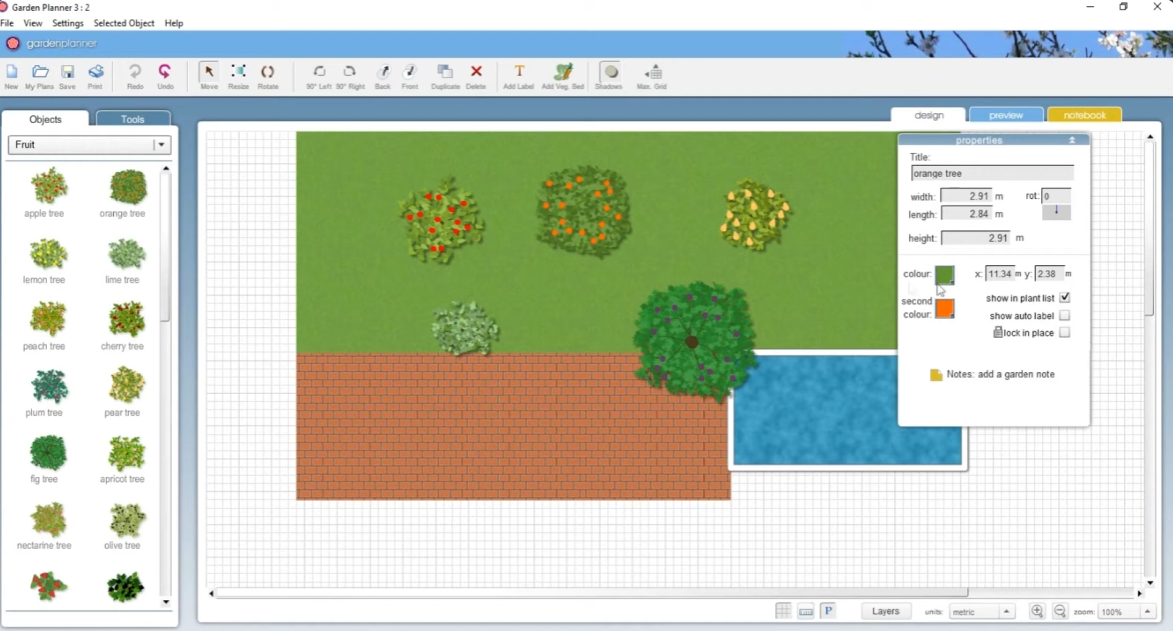Toggle the P icon in status bar
The height and width of the screenshot is (631, 1173).
tap(828, 612)
